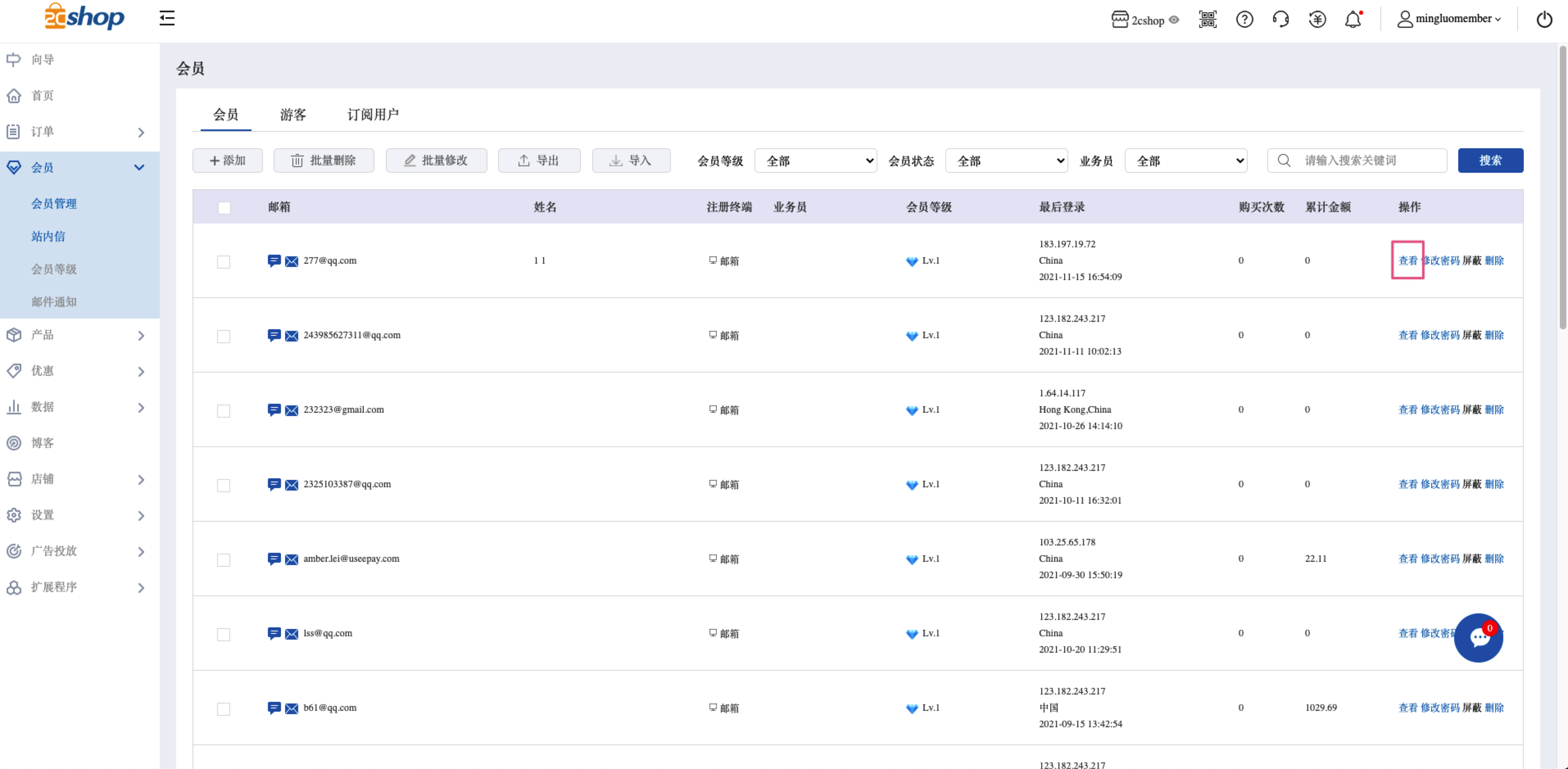This screenshot has height=769, width=1568.
Task: Open 会员等级 in the sidebar submenu
Action: point(54,269)
